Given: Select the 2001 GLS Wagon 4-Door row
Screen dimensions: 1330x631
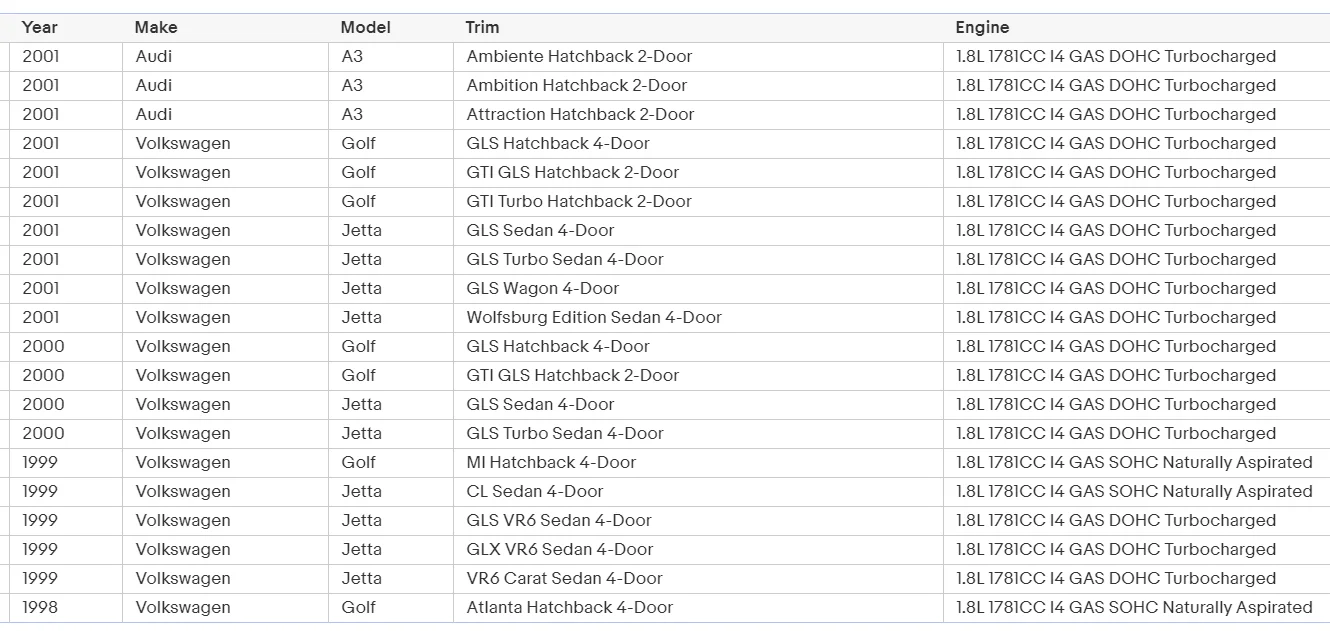Looking at the screenshot, I should [542, 289].
